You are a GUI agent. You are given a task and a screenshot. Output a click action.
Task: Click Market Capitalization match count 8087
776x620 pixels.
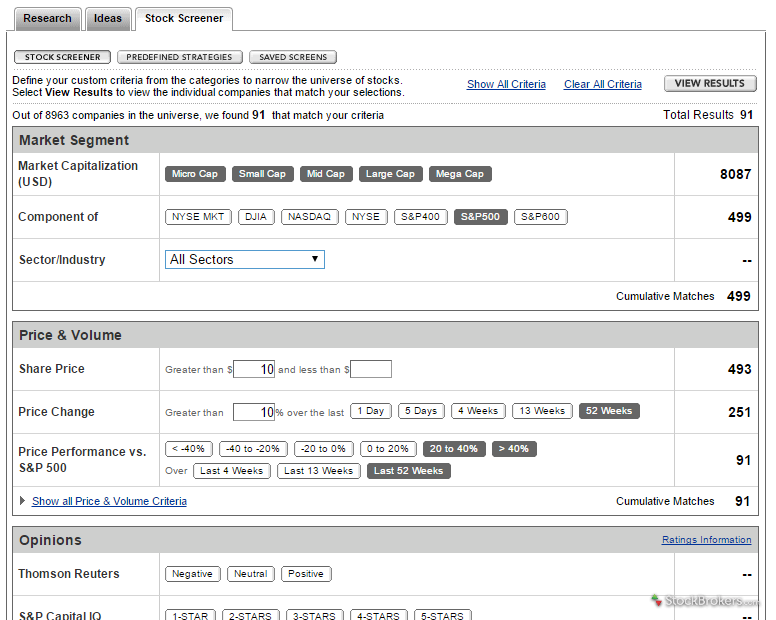pyautogui.click(x=735, y=174)
